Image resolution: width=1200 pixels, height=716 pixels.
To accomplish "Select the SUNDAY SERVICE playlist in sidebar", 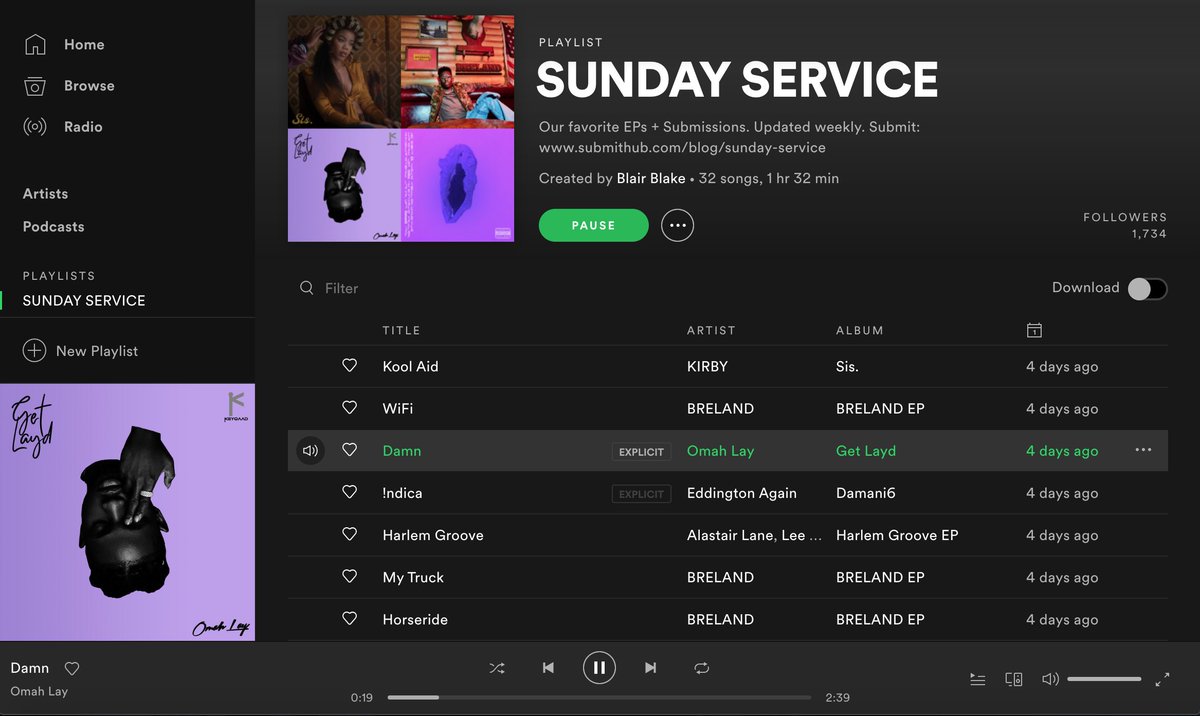I will pos(84,301).
